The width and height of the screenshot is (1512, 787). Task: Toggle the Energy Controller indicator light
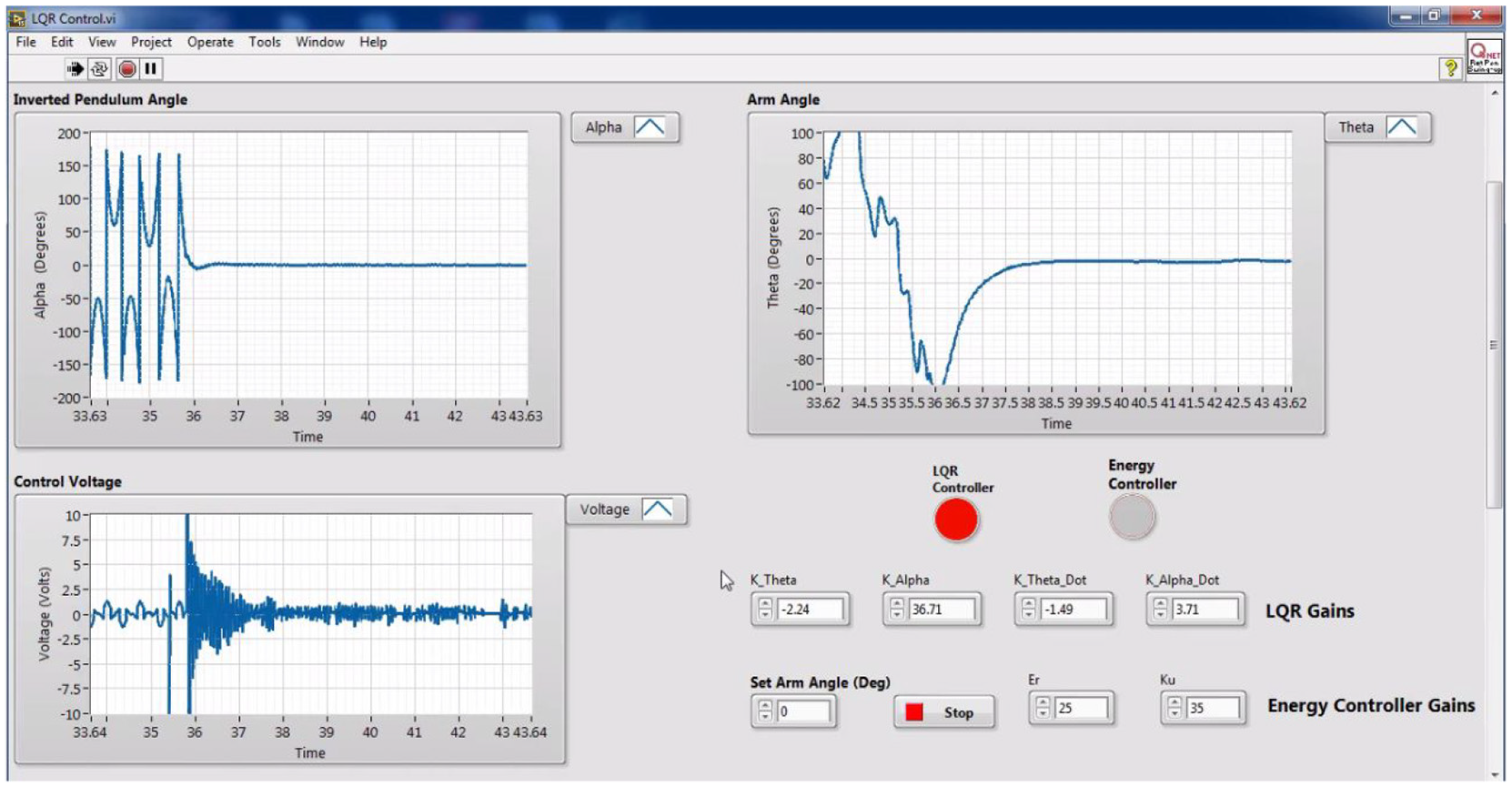coord(1132,518)
